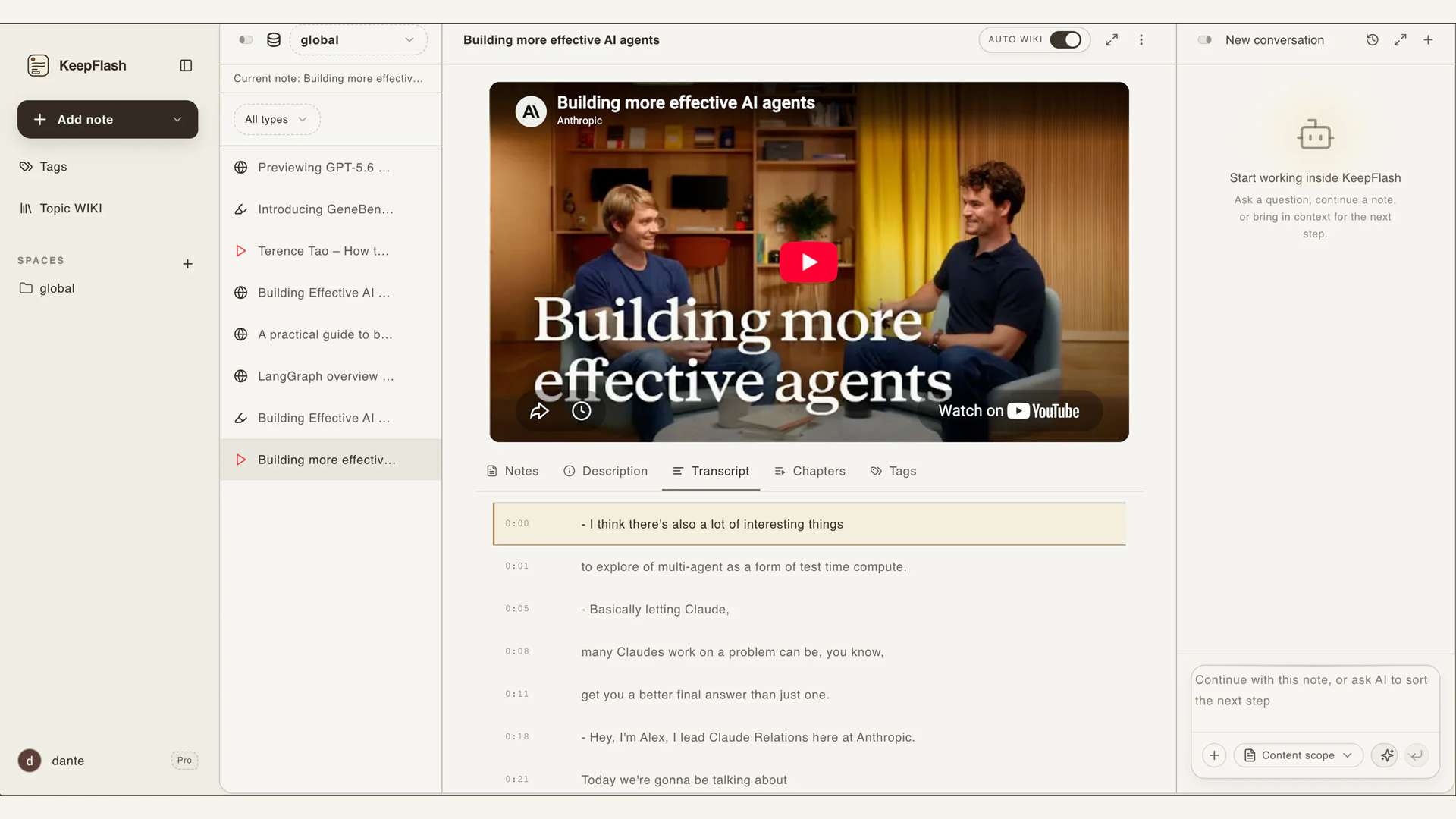The image size is (1456, 819).
Task: Expand note to fullscreen icon
Action: [x=1112, y=39]
